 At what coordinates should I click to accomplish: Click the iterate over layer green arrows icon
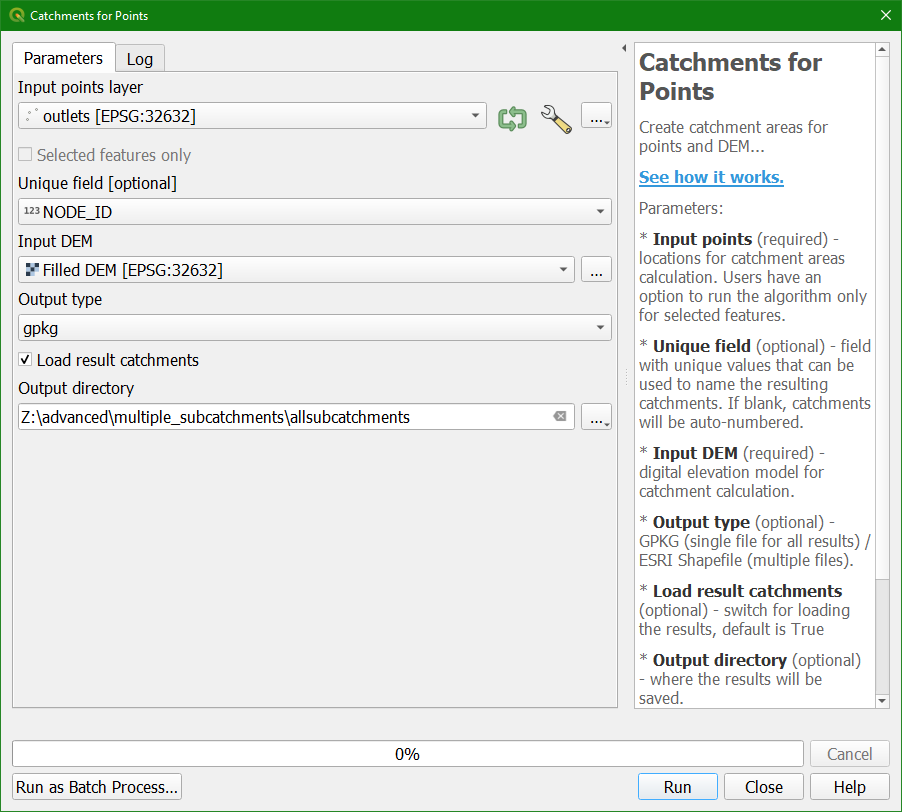tap(512, 117)
